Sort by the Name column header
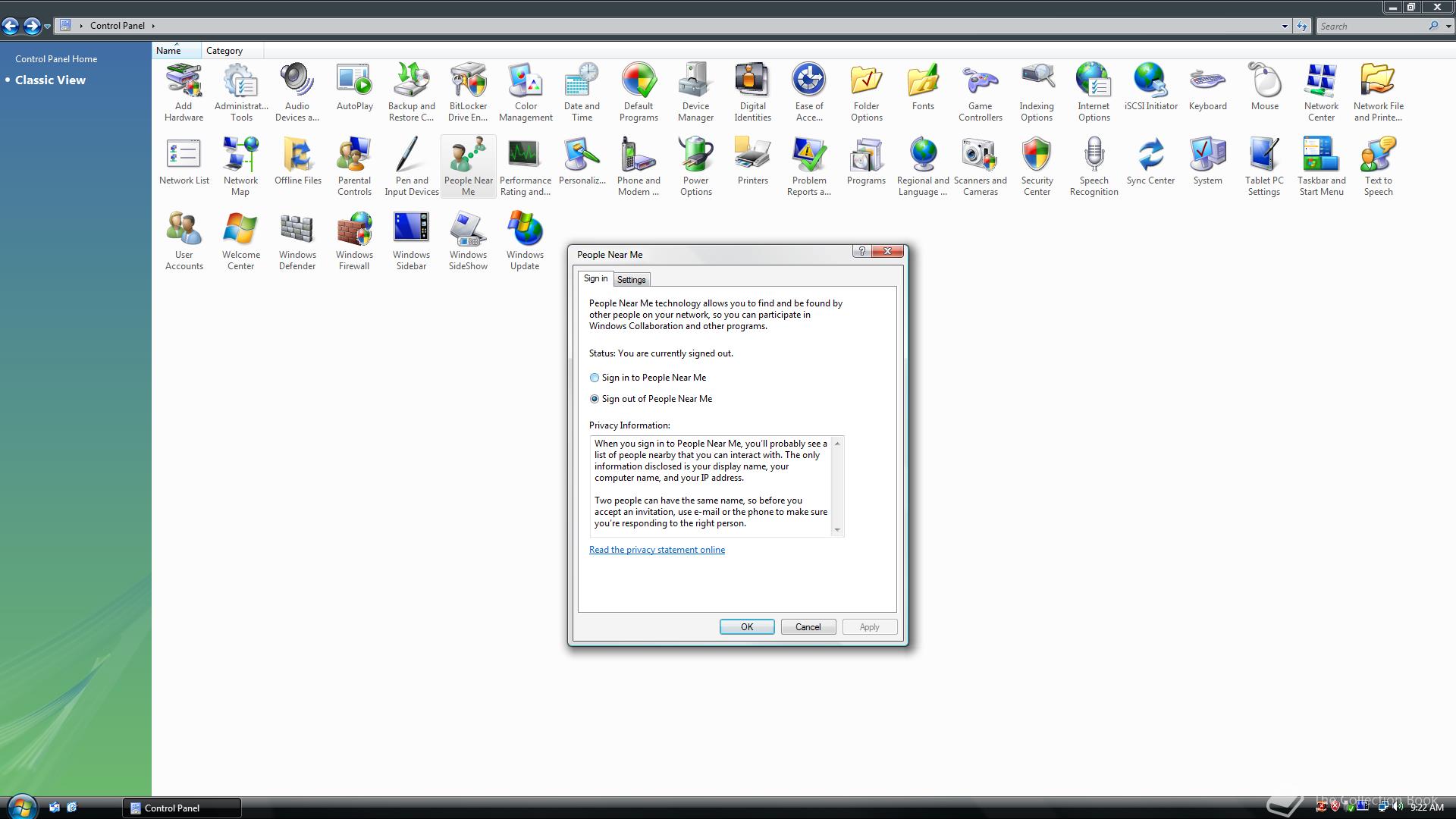 pos(177,51)
